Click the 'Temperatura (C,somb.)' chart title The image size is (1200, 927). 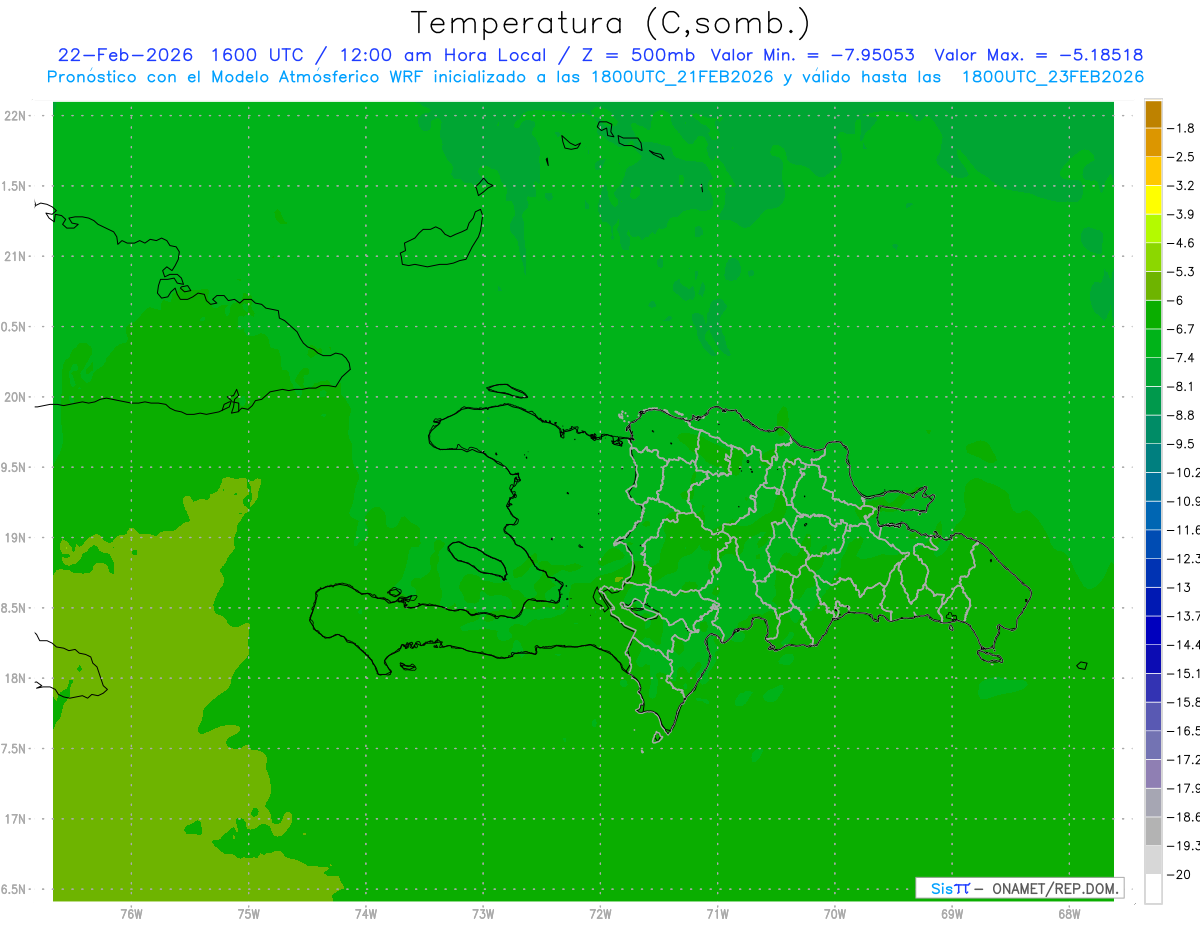(x=611, y=23)
